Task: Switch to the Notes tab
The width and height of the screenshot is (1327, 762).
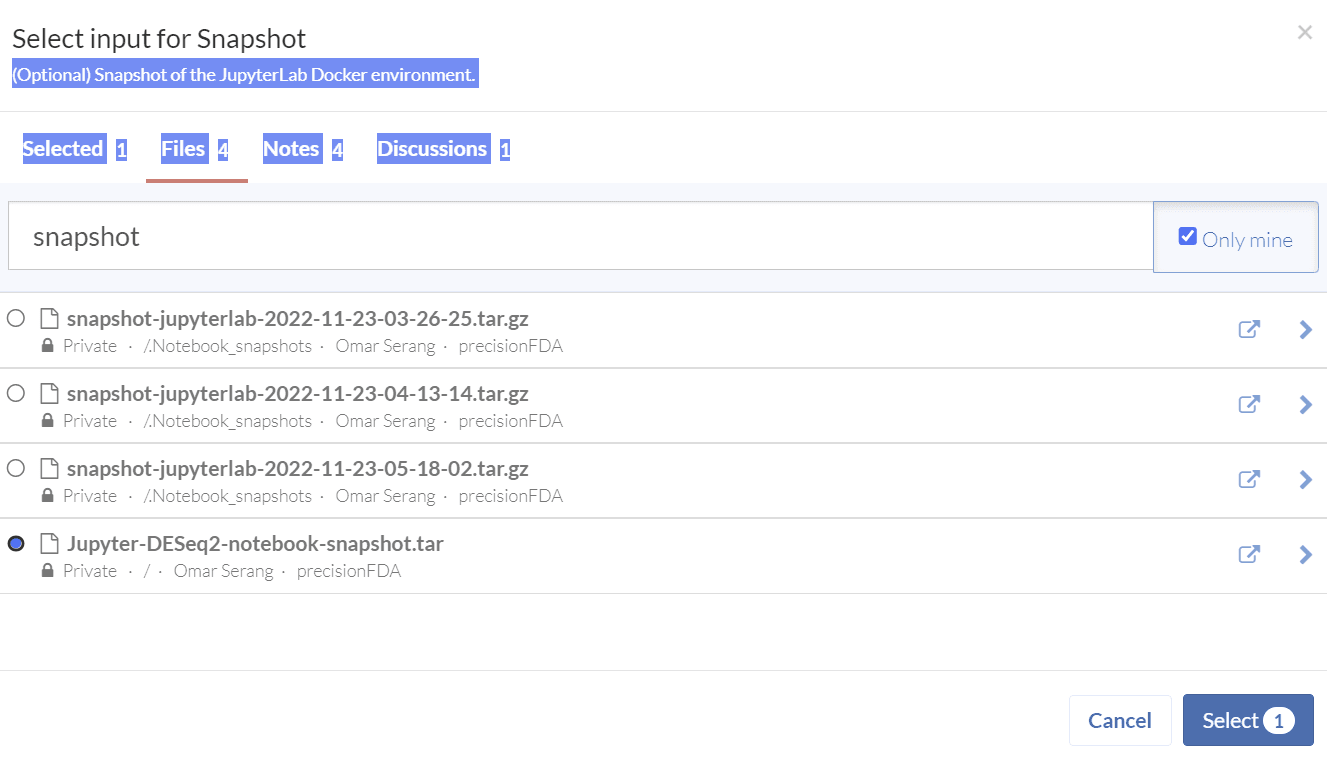Action: [x=291, y=149]
